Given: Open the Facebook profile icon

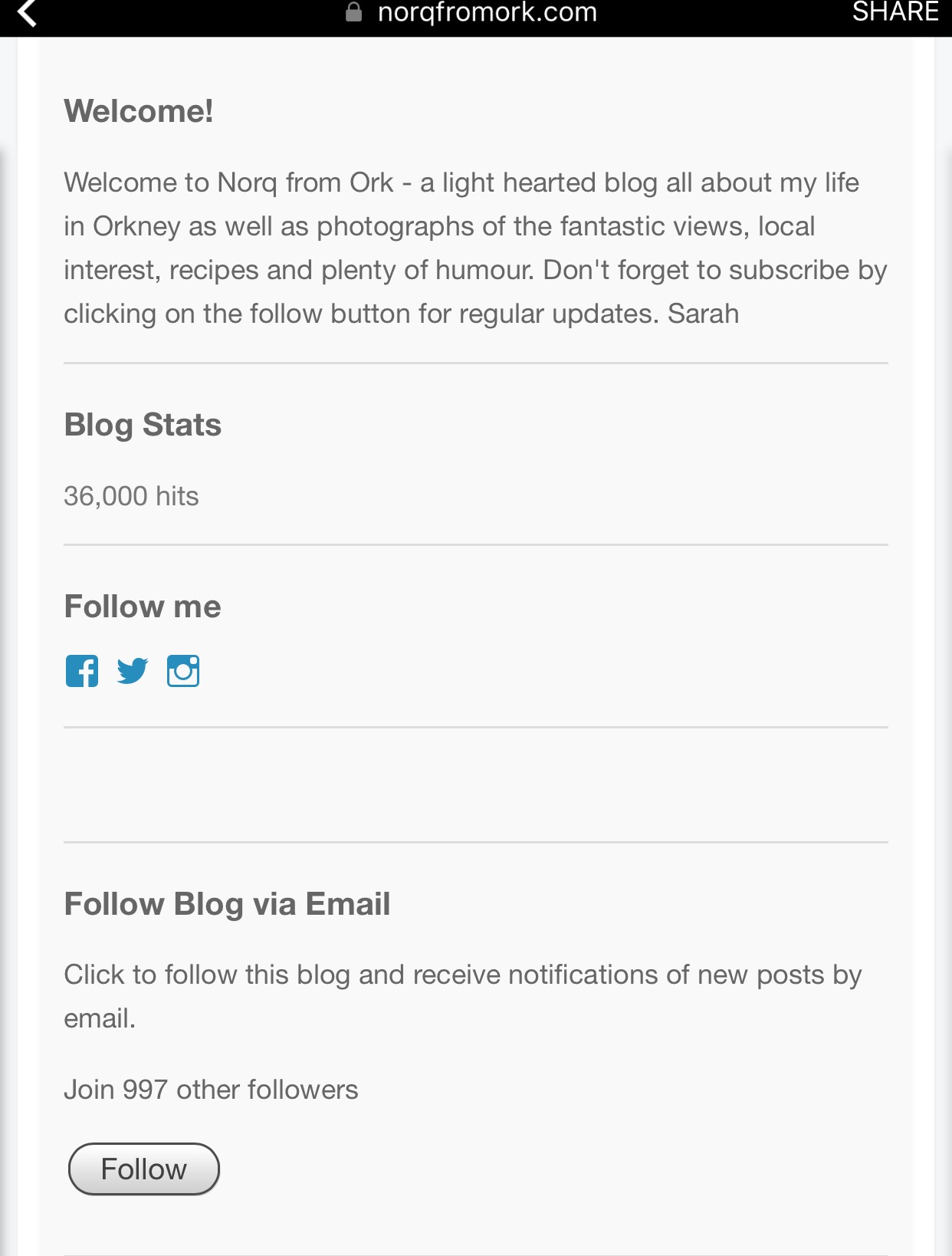Looking at the screenshot, I should [82, 671].
